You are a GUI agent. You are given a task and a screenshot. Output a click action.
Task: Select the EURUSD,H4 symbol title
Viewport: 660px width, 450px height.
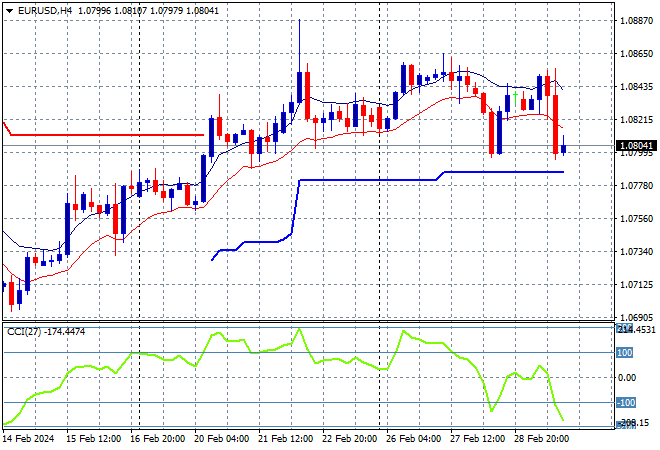coord(45,11)
